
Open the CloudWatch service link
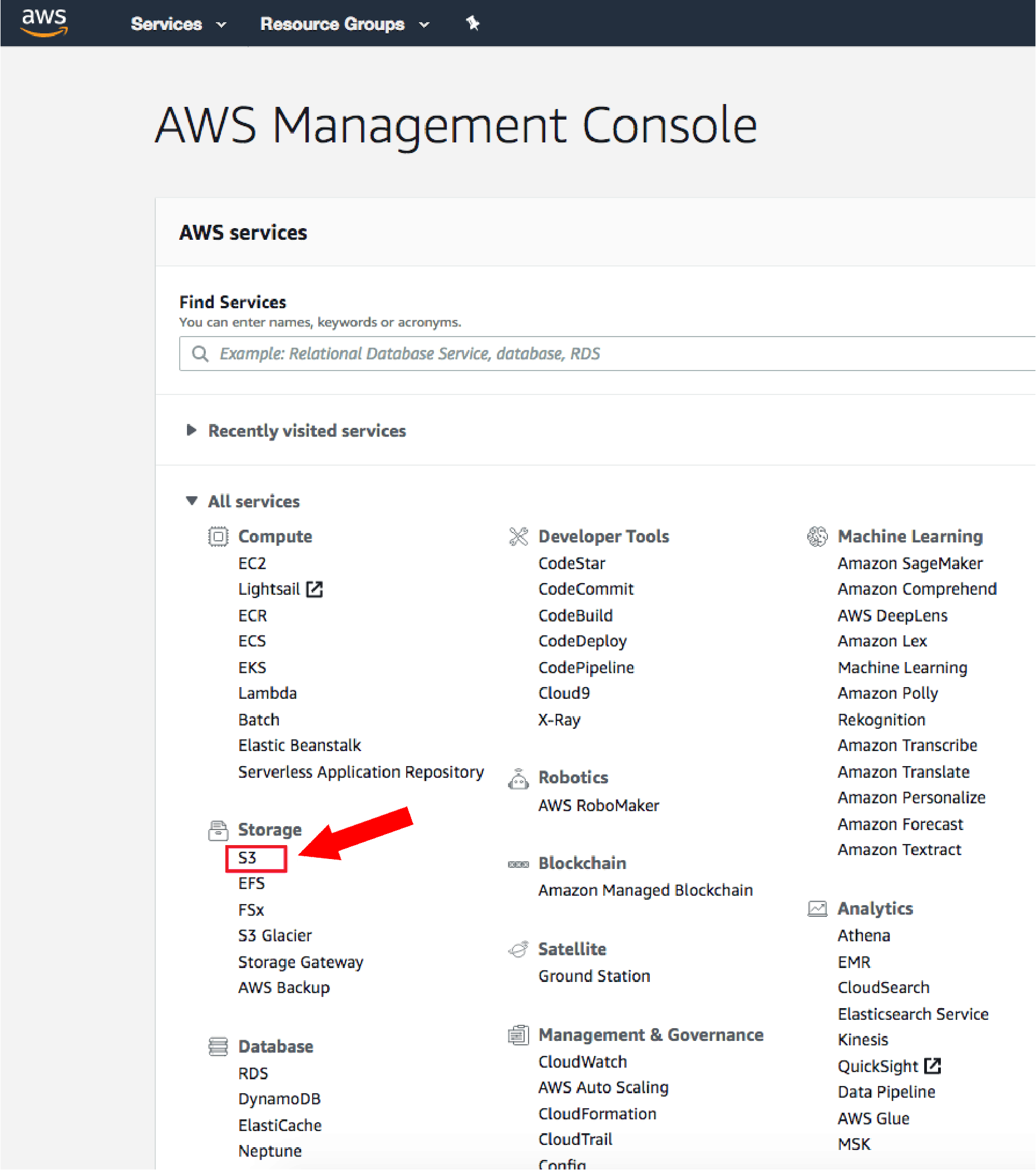click(x=582, y=1062)
